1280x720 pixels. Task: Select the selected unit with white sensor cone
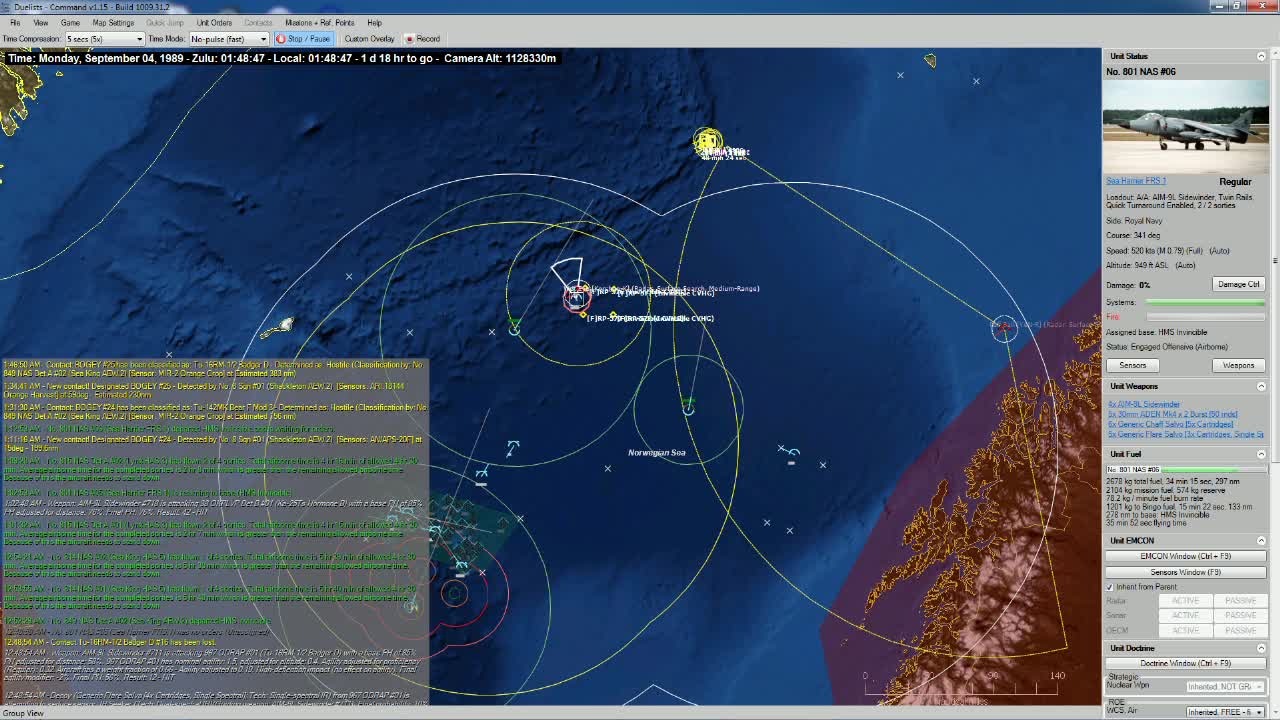[576, 296]
